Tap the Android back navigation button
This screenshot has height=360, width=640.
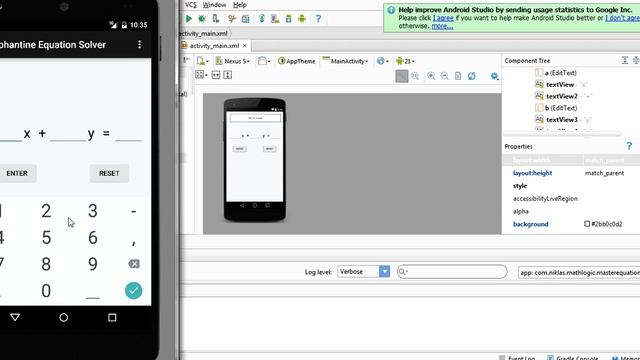click(x=15, y=317)
